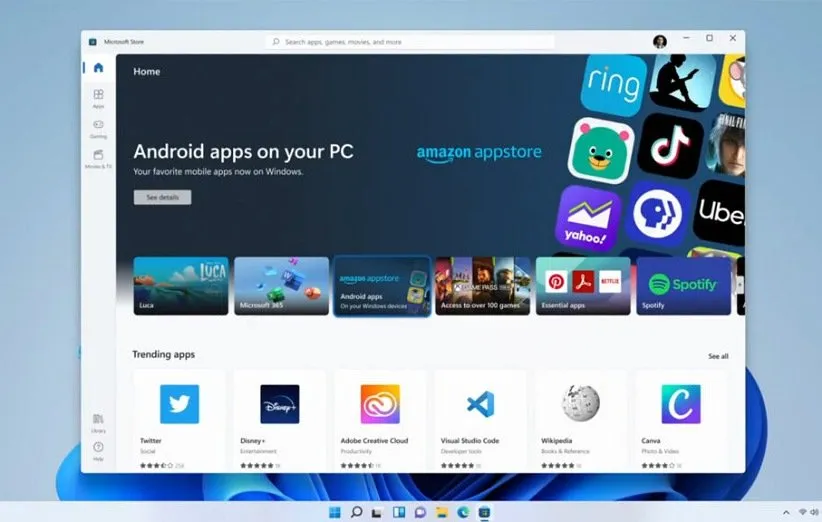Viewport: 822px width, 522px height.
Task: Open the Gaming section
Action: click(98, 127)
